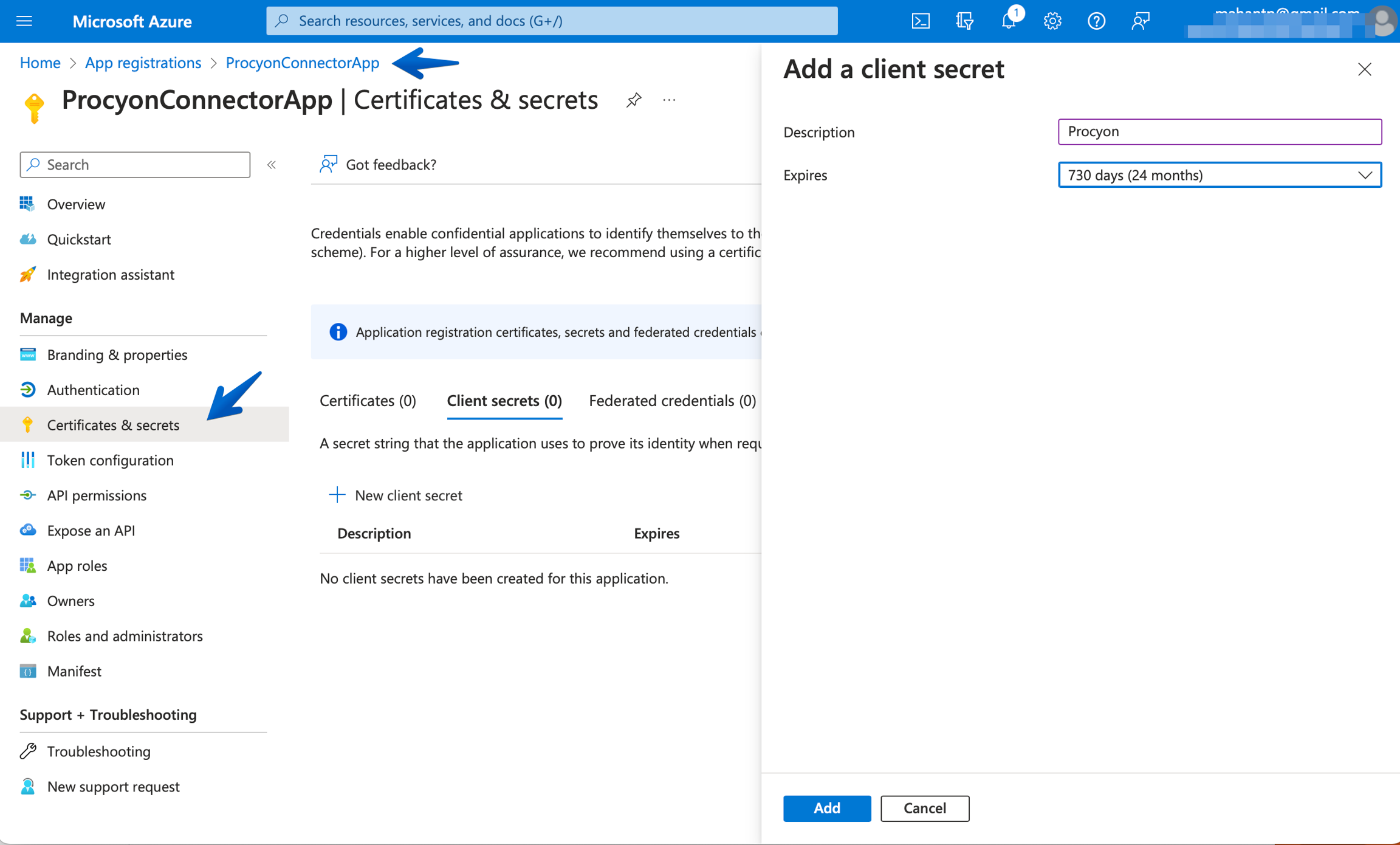Image resolution: width=1400 pixels, height=845 pixels.
Task: Click Cancel in the secret panel
Action: coord(924,808)
